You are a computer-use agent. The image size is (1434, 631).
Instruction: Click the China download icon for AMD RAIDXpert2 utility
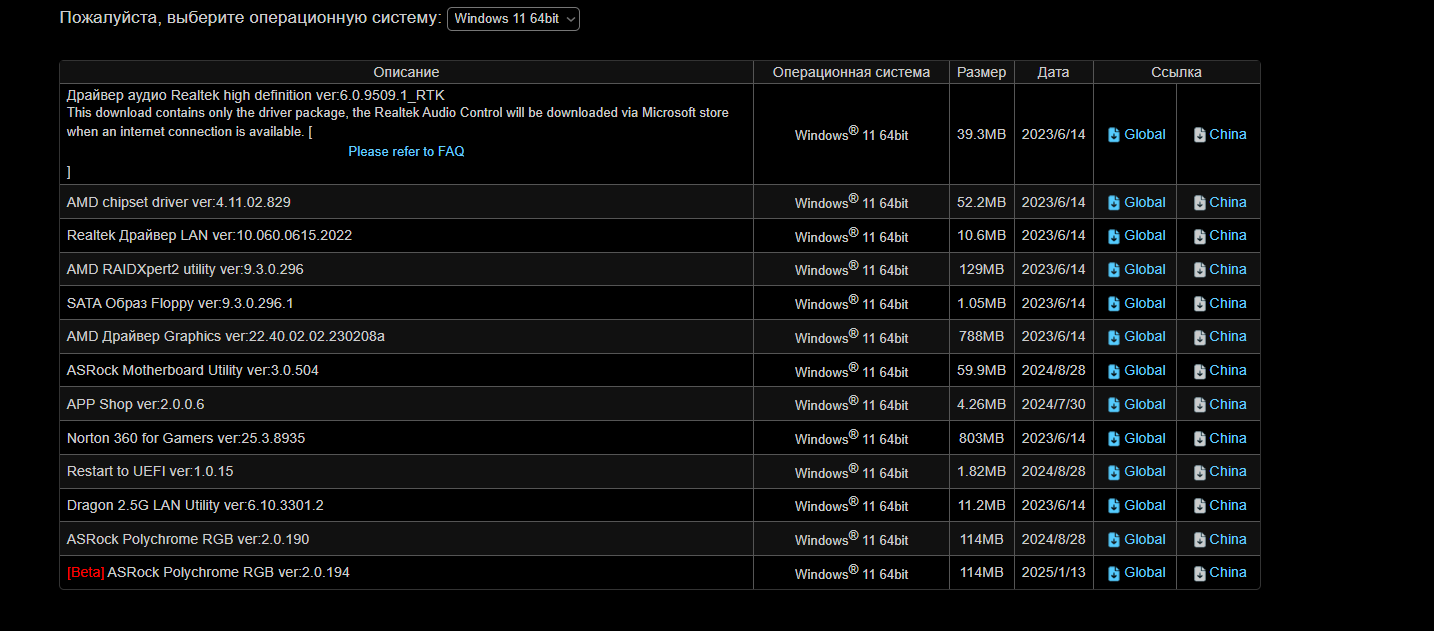pos(1200,270)
